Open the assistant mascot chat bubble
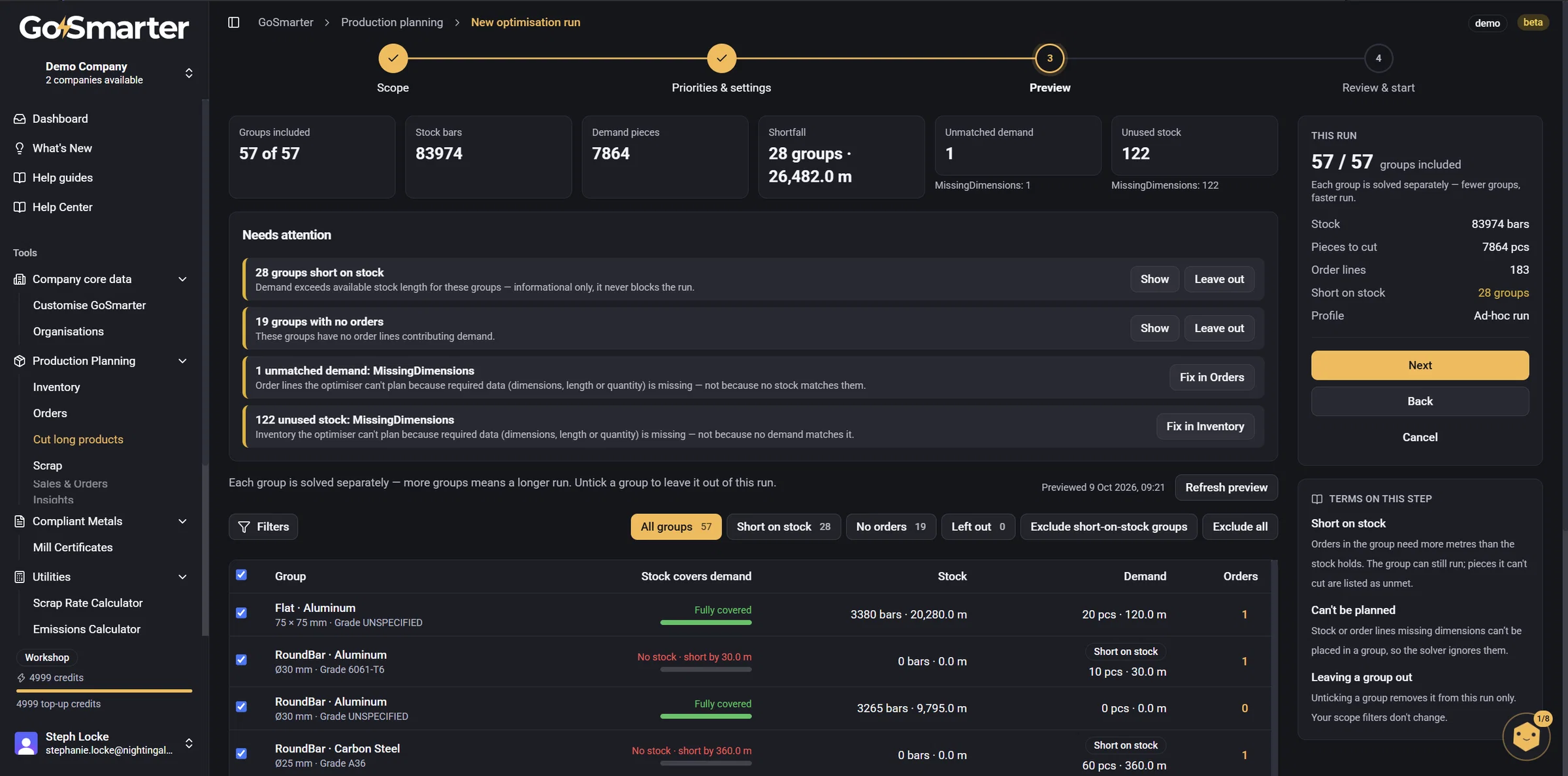The image size is (1568, 776). click(x=1526, y=737)
